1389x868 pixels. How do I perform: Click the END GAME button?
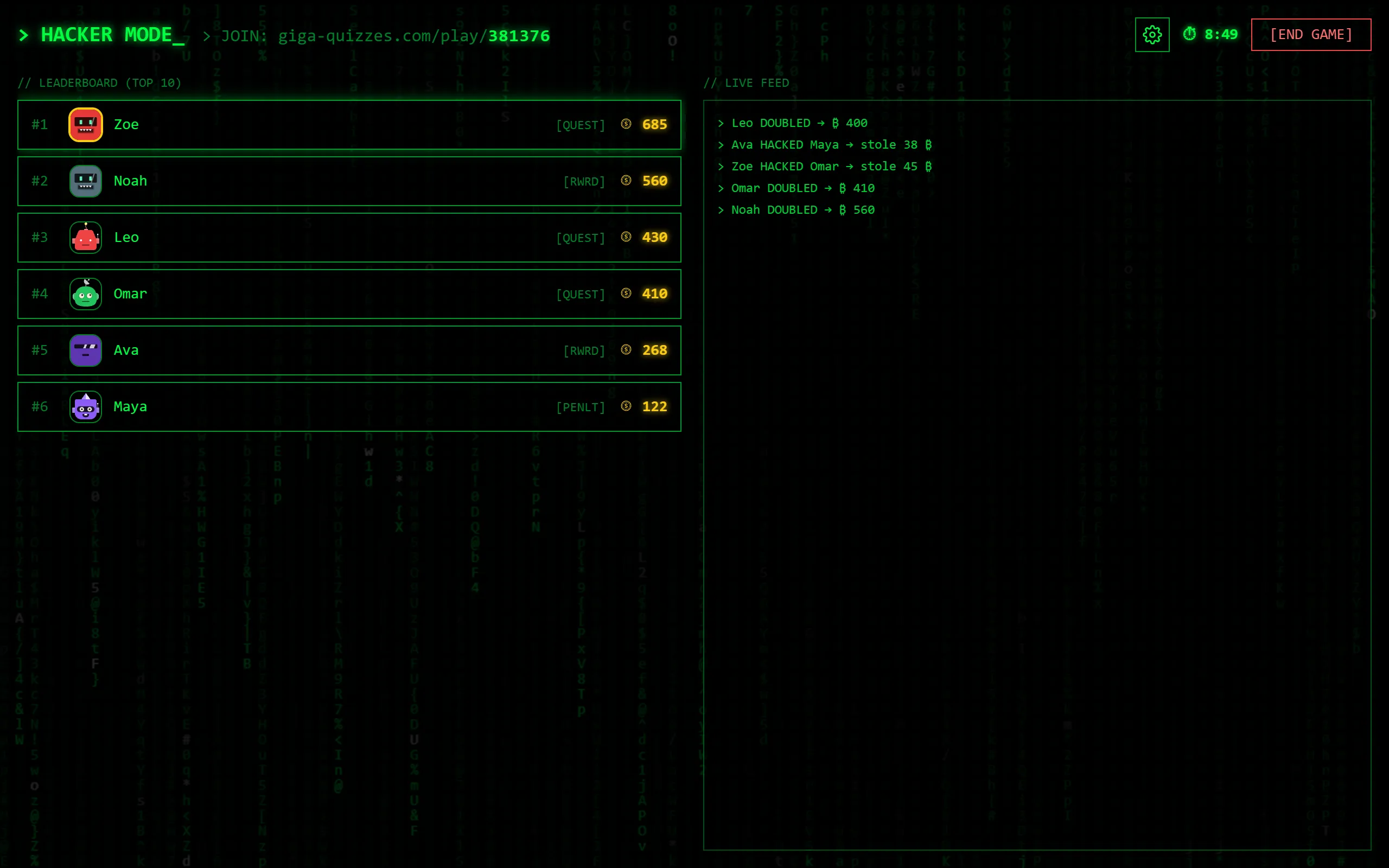tap(1311, 35)
